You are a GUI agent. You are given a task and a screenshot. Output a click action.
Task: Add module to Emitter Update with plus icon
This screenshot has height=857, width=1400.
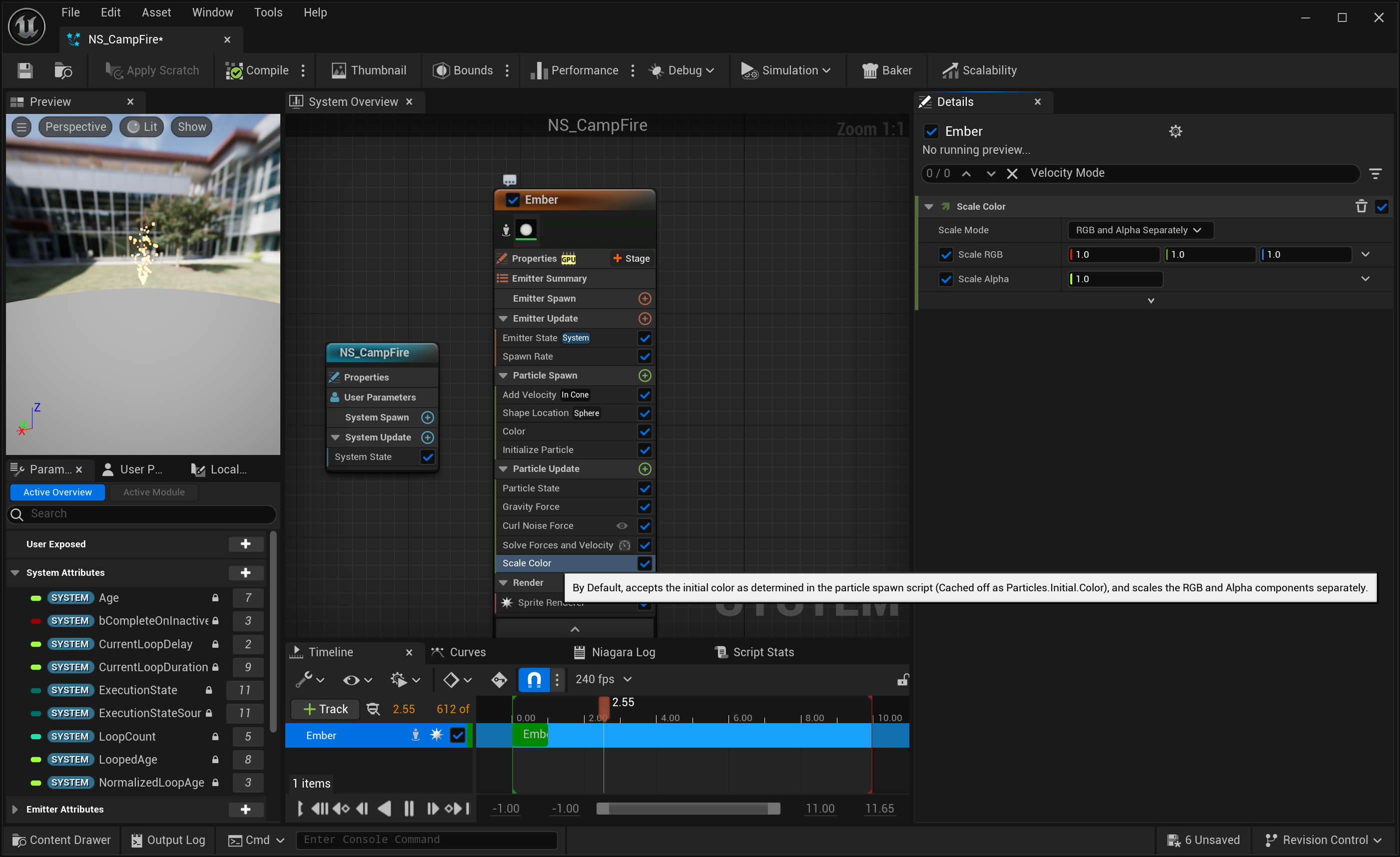(645, 319)
